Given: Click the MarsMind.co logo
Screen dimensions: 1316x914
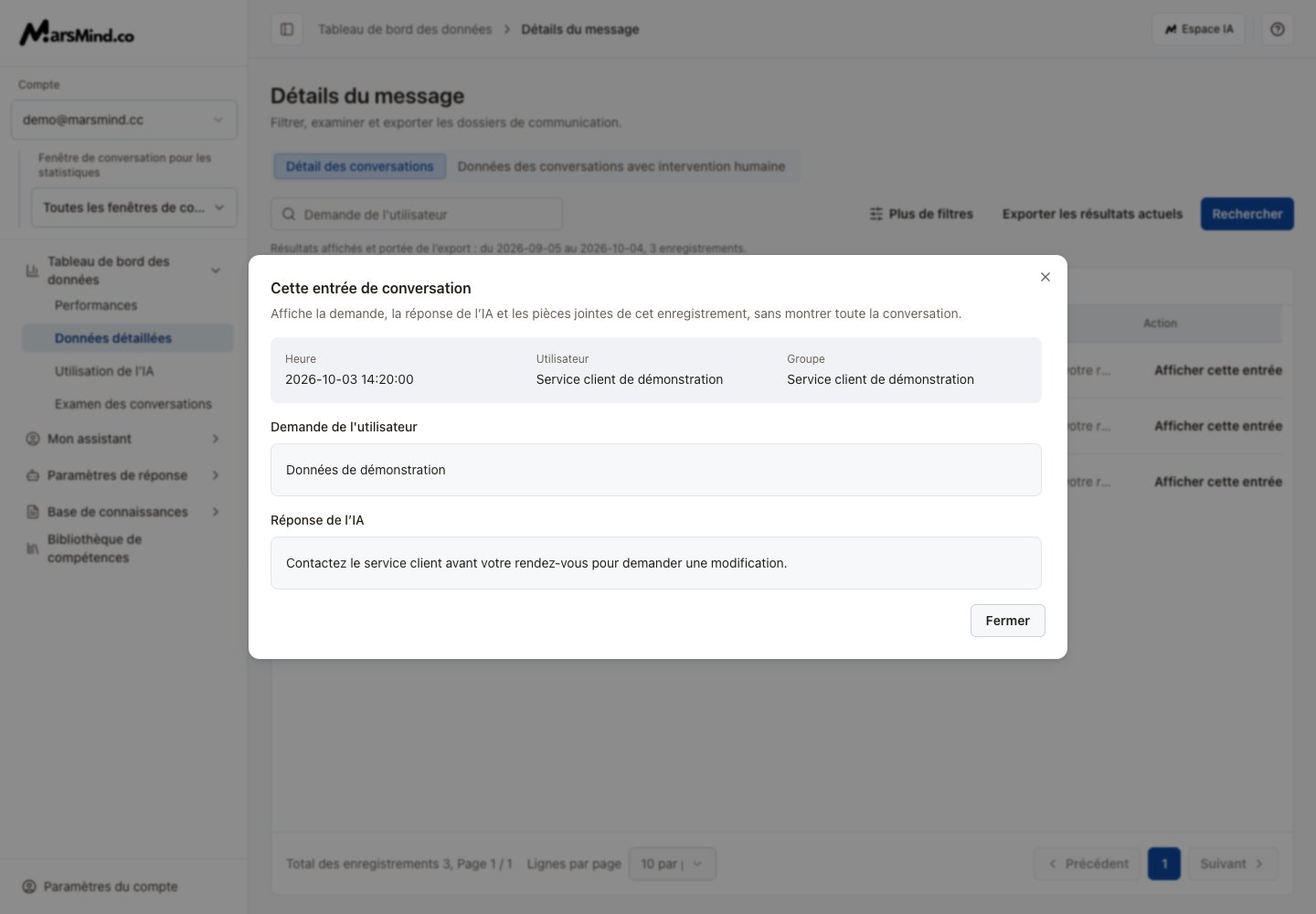Looking at the screenshot, I should [x=77, y=34].
